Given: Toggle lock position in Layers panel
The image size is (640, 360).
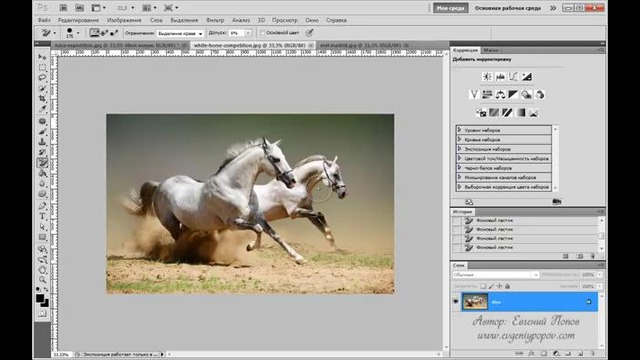Looking at the screenshot, I should (x=500, y=287).
